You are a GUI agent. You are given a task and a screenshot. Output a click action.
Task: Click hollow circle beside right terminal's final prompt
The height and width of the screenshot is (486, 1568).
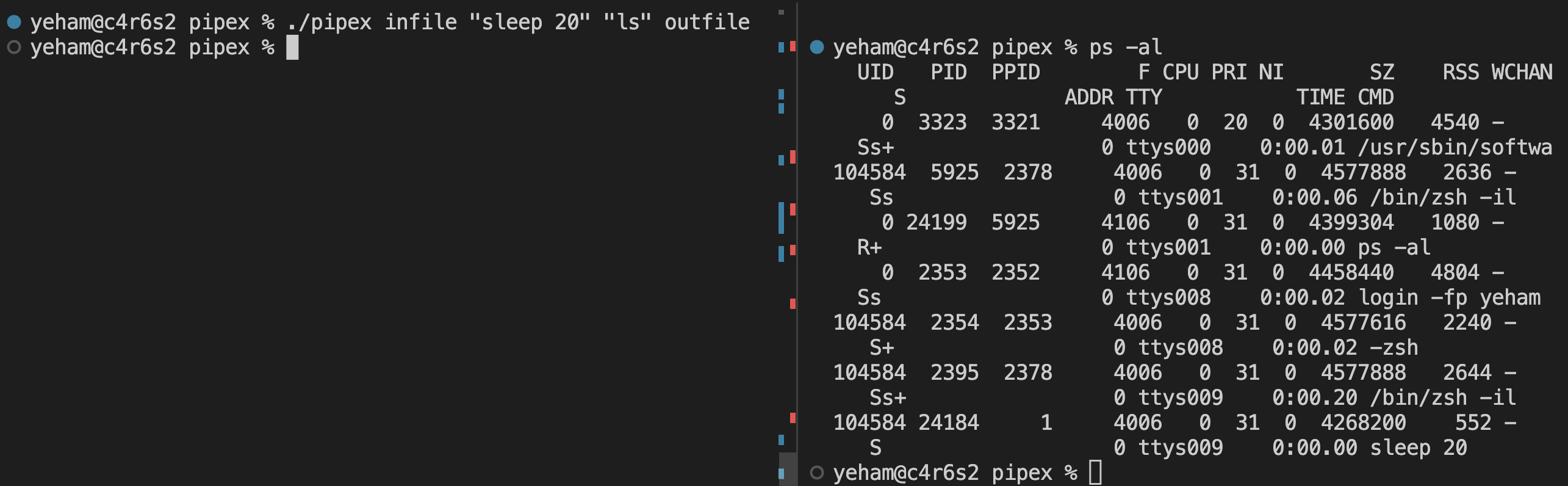pyautogui.click(x=817, y=473)
